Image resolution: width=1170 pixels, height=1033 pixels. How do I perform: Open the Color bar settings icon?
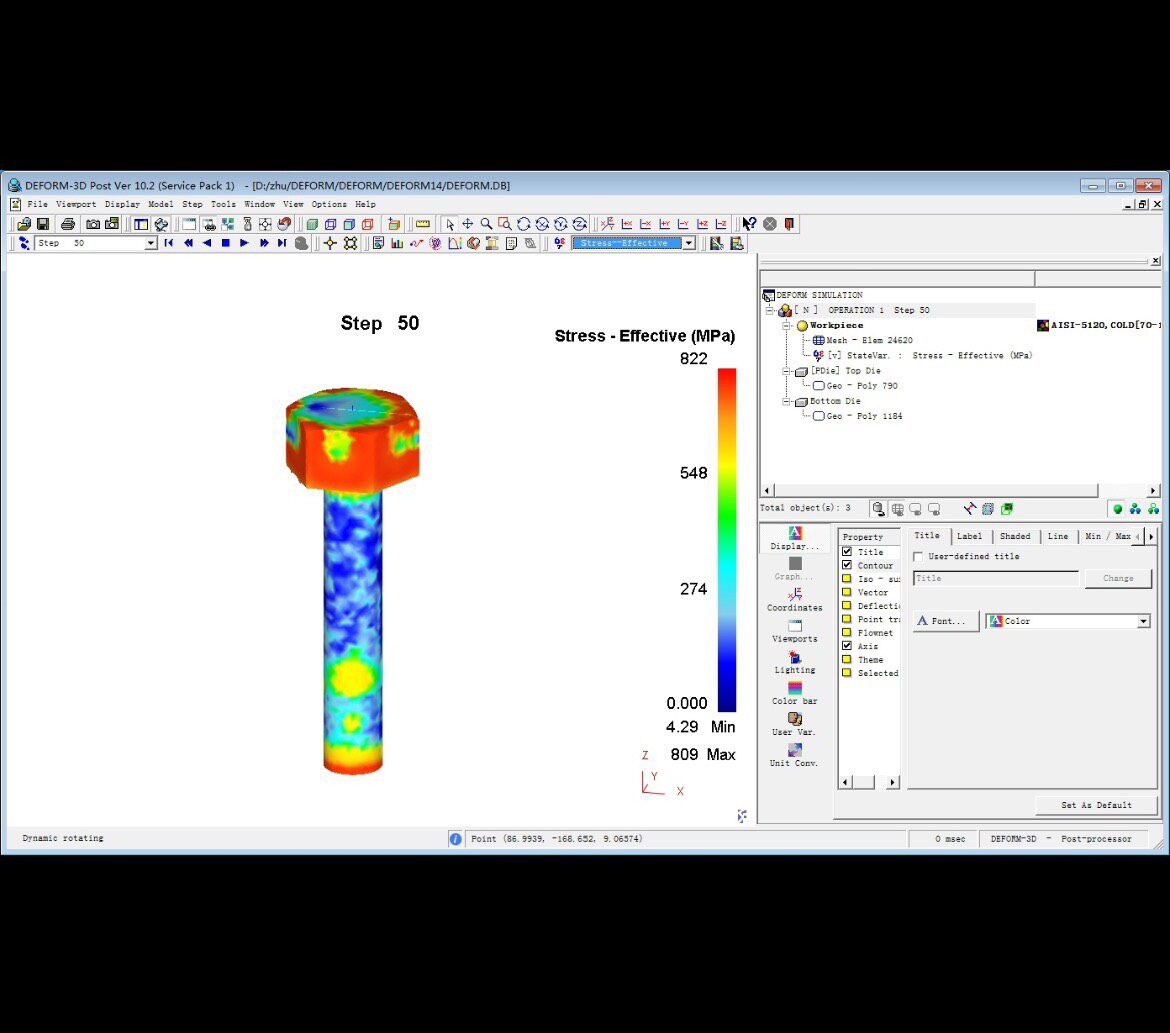click(x=795, y=693)
